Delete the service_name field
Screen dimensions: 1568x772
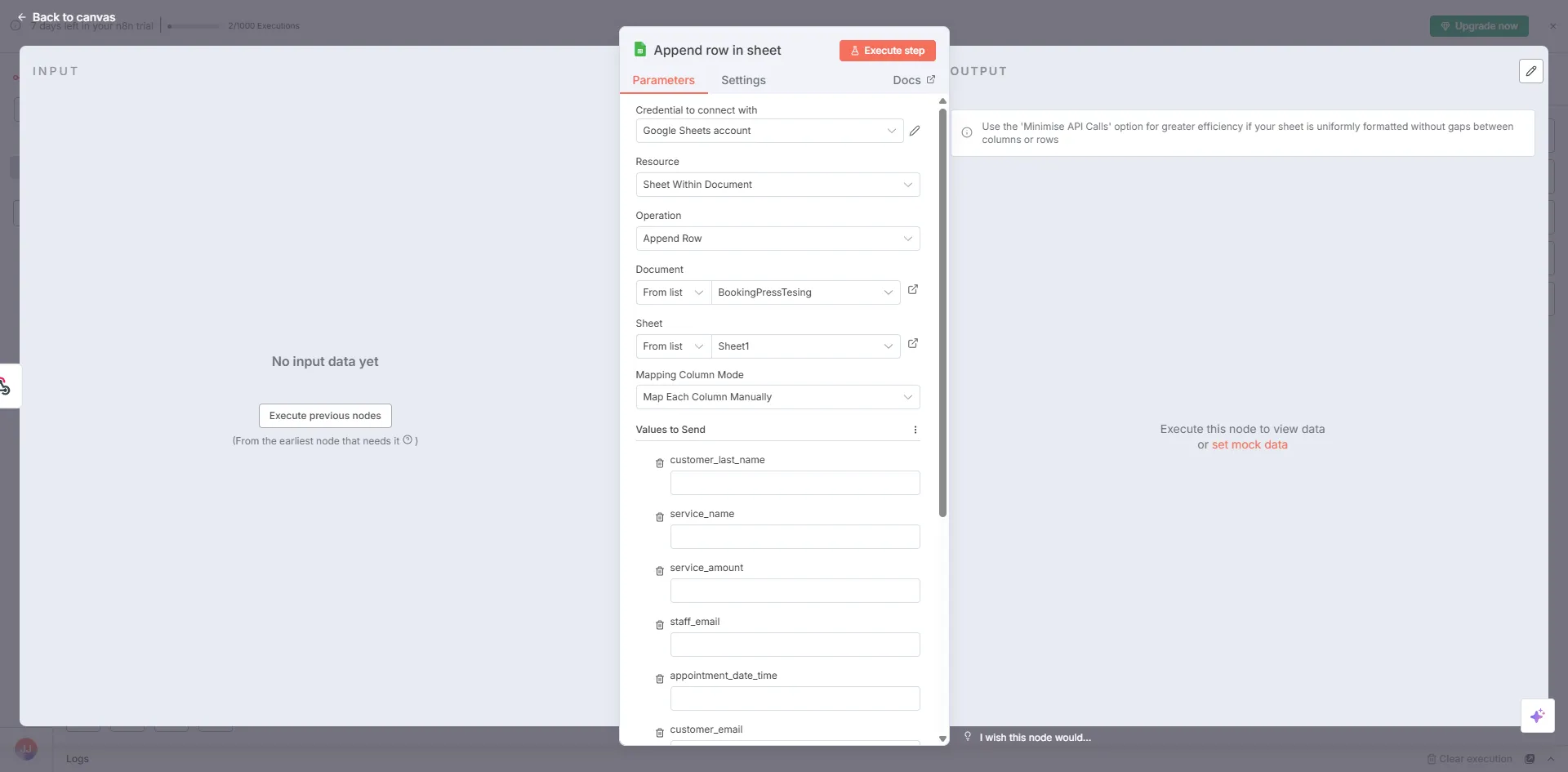660,517
